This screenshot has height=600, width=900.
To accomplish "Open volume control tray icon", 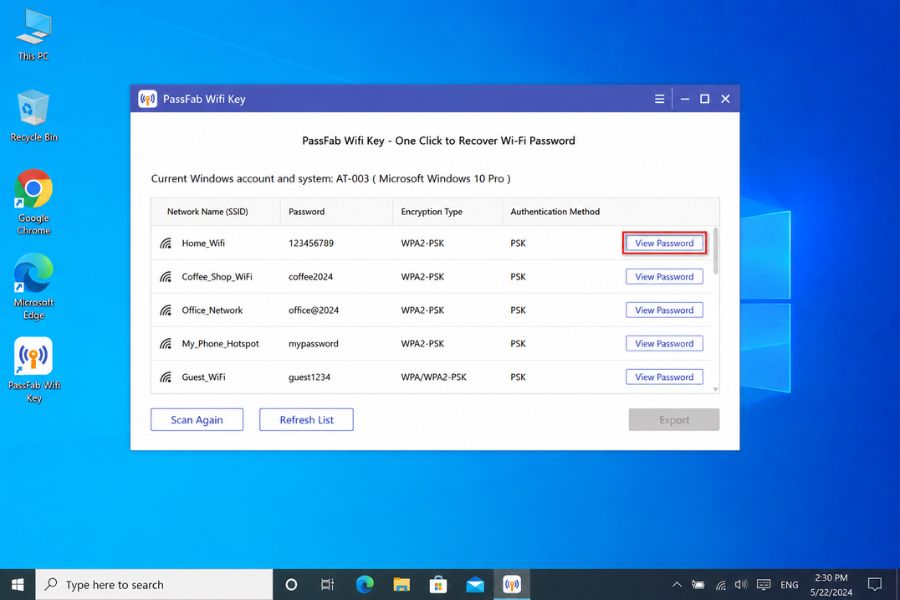I will (x=741, y=584).
